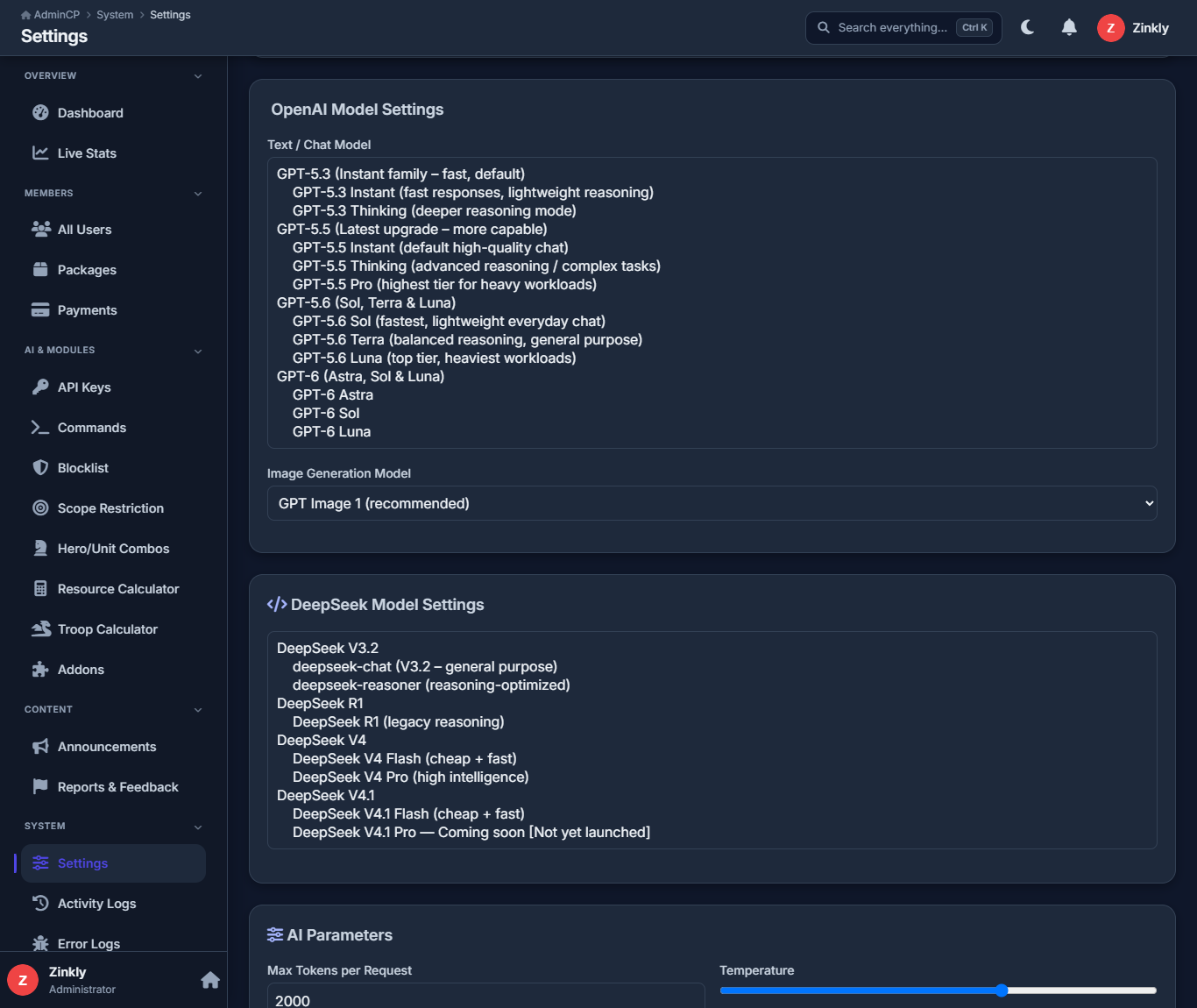Focus the Search everything field
The width and height of the screenshot is (1197, 1008).
tap(903, 27)
